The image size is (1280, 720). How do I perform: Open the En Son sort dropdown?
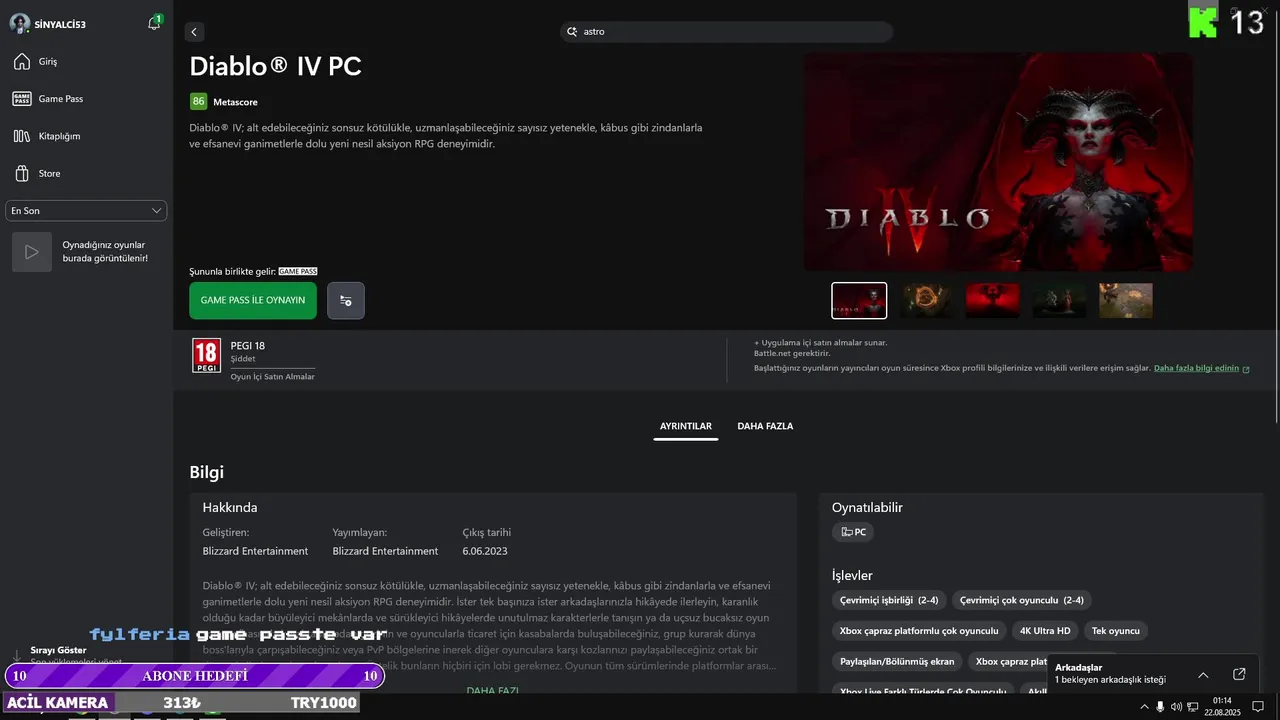pos(86,211)
